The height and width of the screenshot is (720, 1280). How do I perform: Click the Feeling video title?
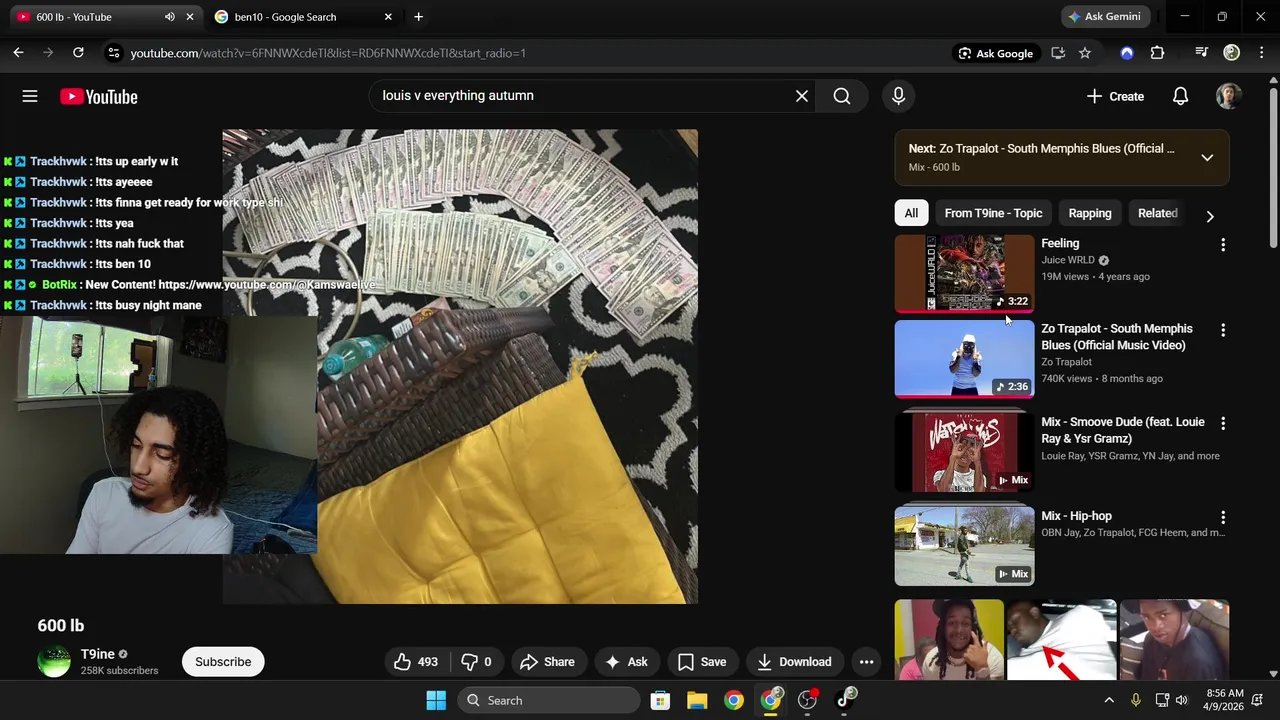[1060, 243]
